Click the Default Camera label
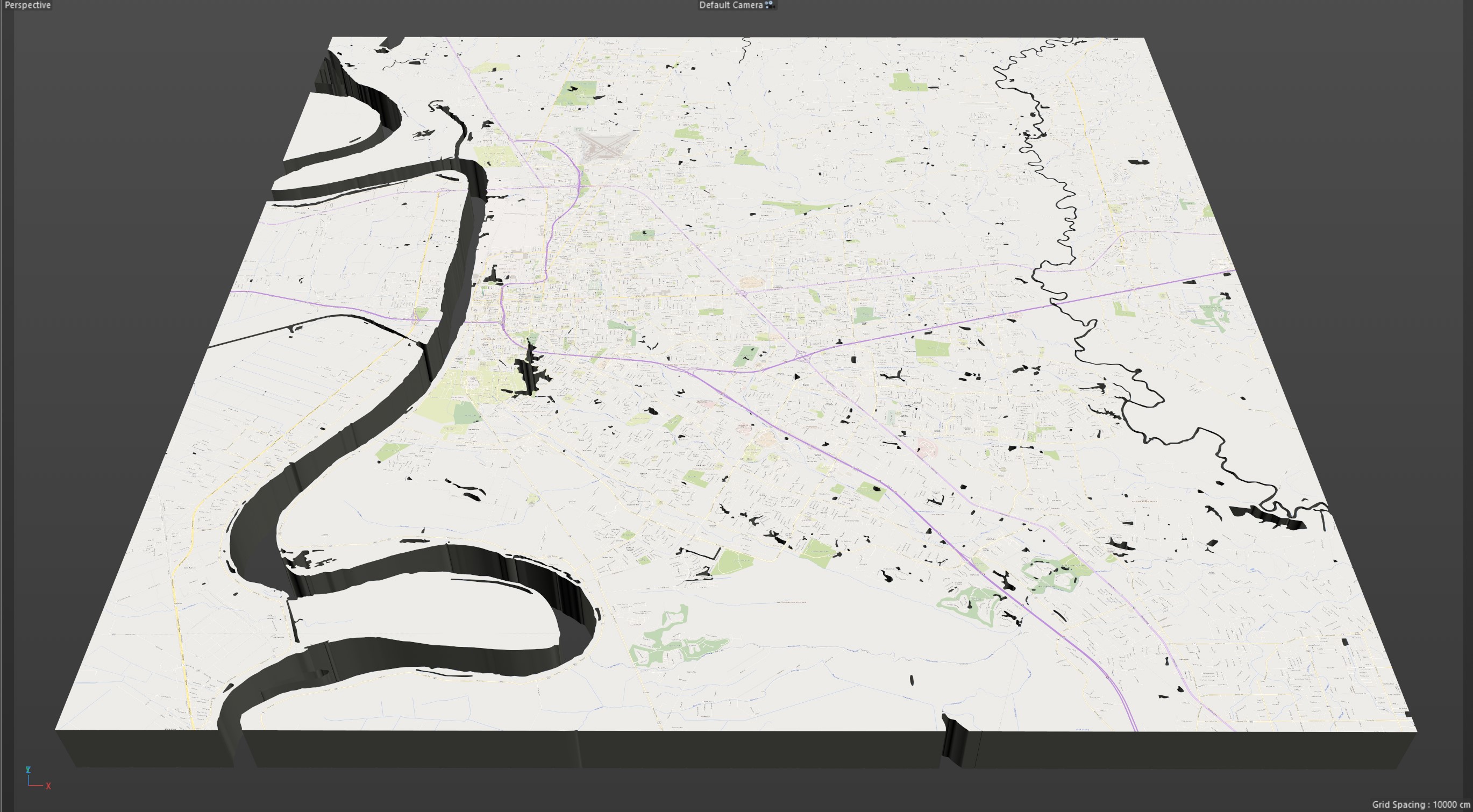1473x812 pixels. coord(730,5)
